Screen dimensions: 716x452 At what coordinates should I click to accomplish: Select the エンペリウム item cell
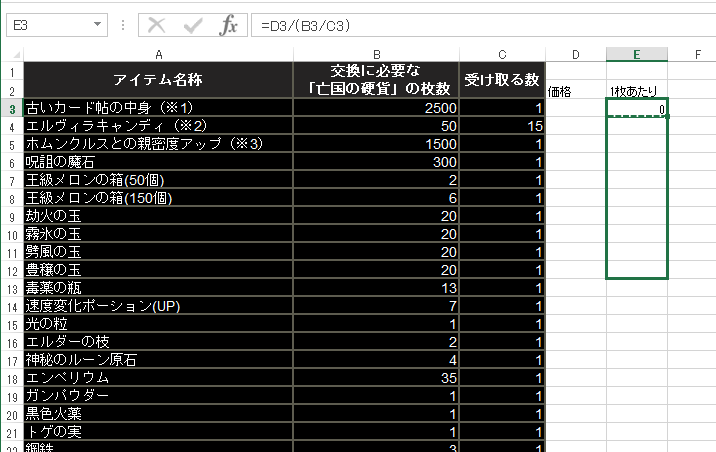[x=158, y=379]
